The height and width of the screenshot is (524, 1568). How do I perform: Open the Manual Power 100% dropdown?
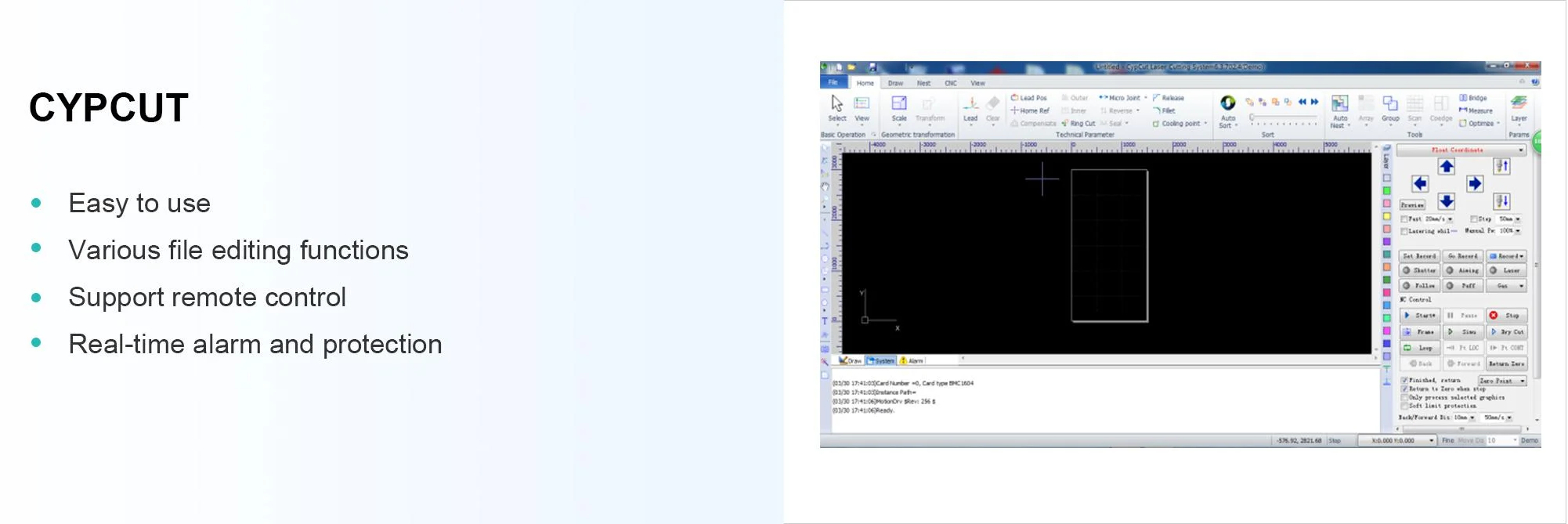(1518, 231)
